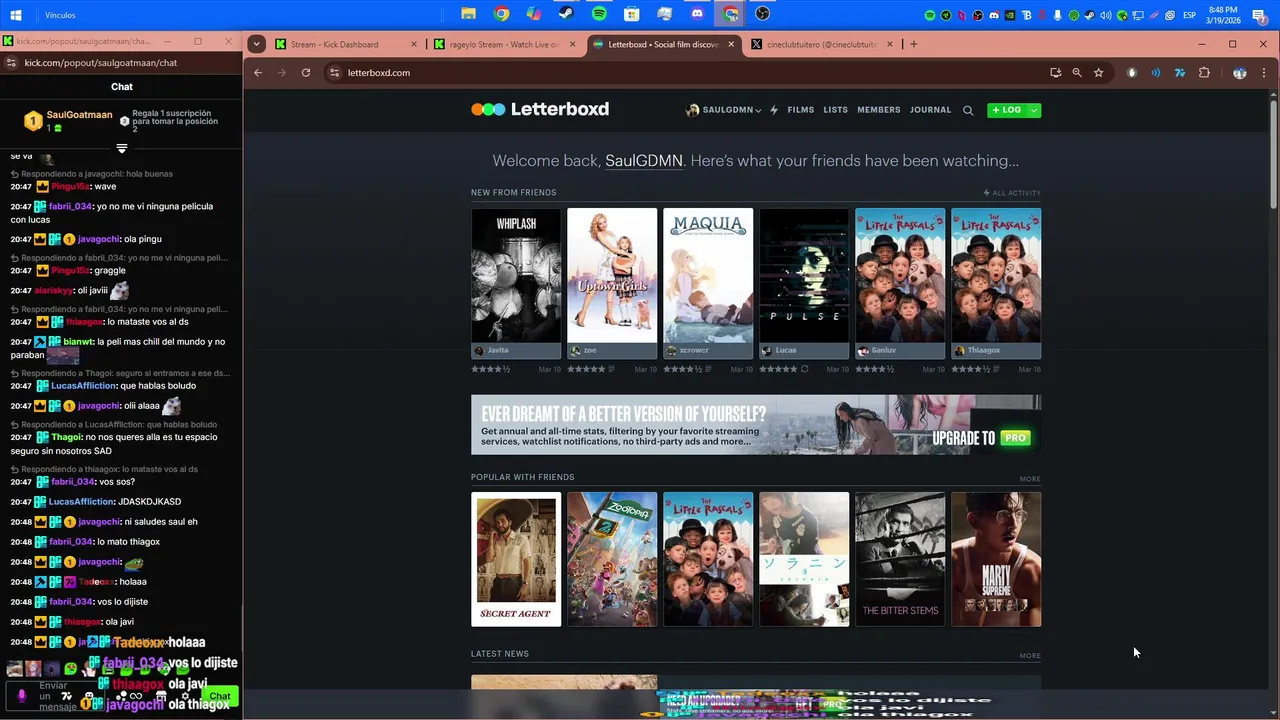Open MEMBERS in Letterboxd navigation
Screen dimensions: 1280x720
pos(879,110)
